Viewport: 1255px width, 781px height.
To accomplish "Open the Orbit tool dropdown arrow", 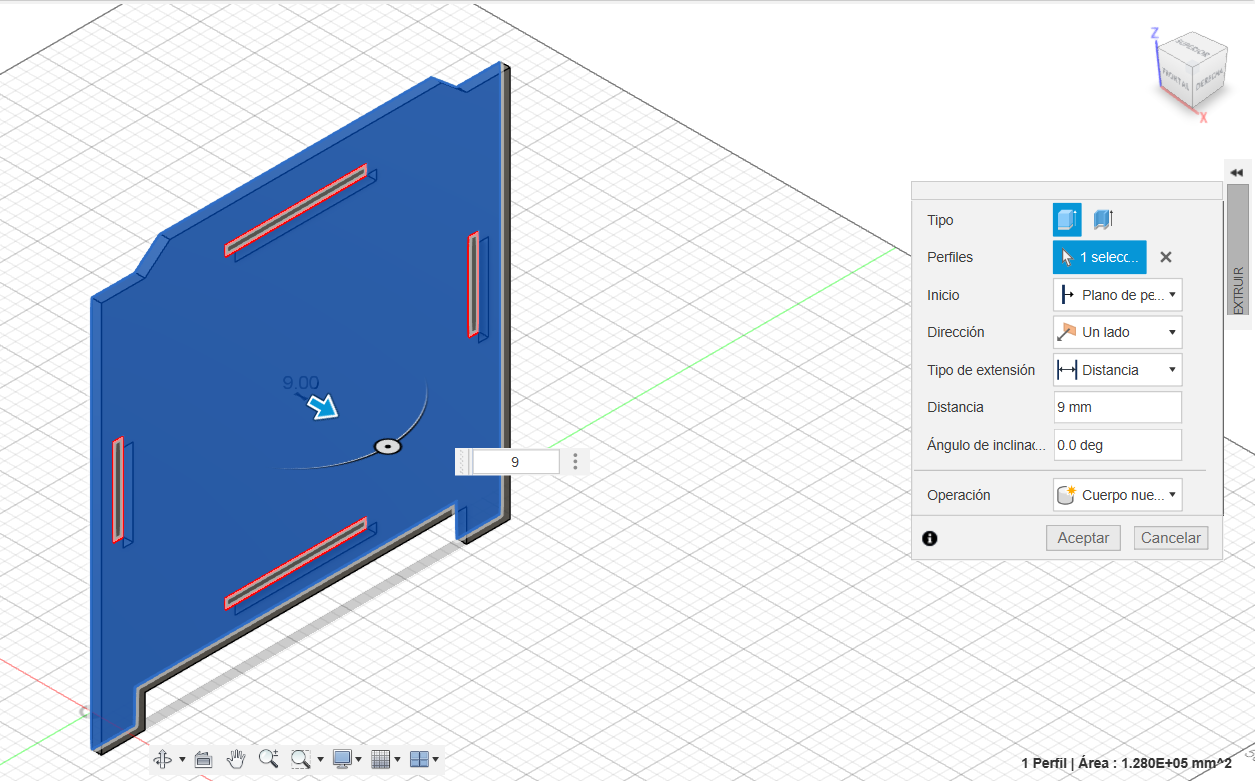I will [182, 760].
